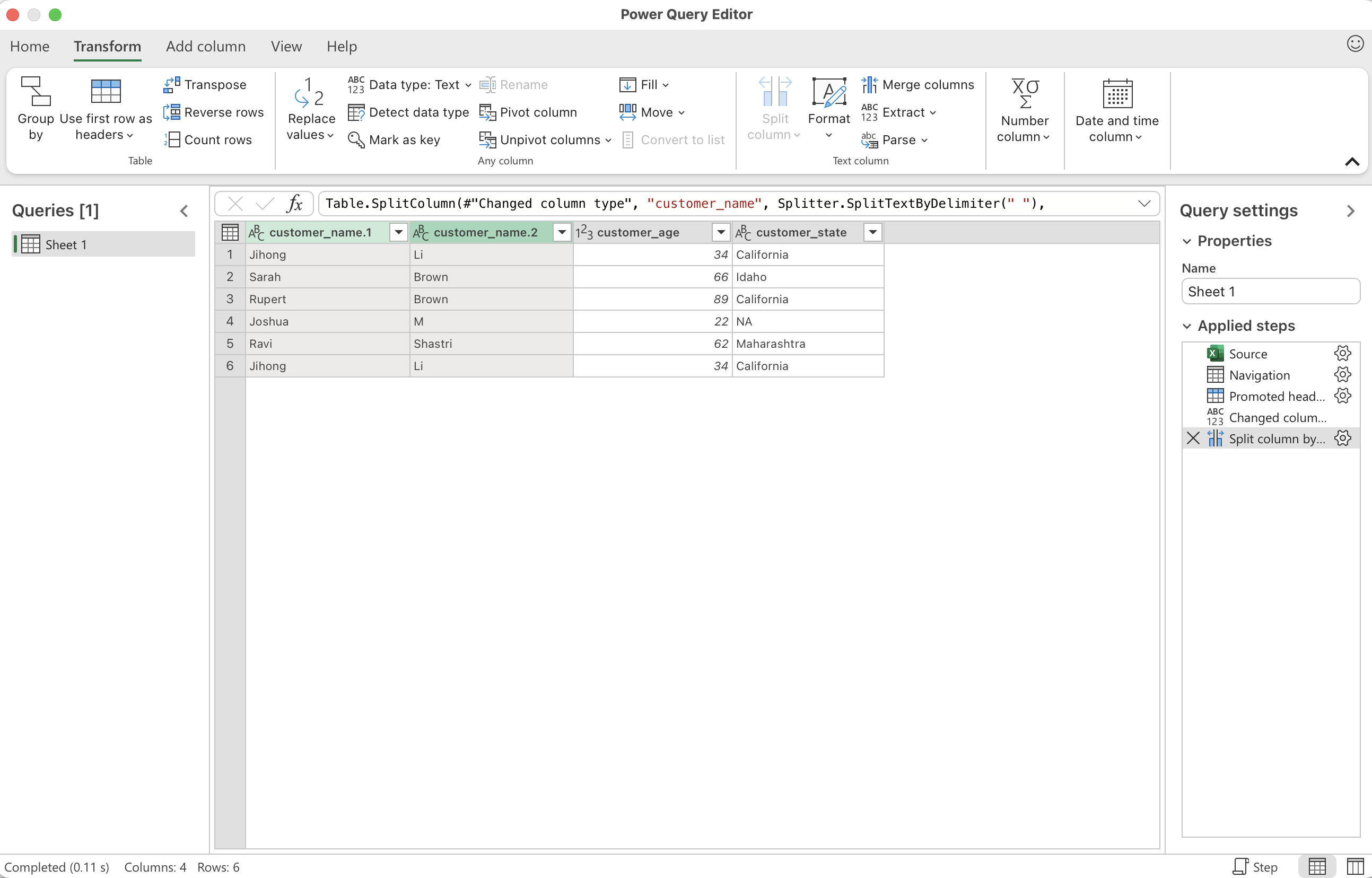This screenshot has width=1372, height=878.
Task: Click Merge columns icon
Action: 869,84
